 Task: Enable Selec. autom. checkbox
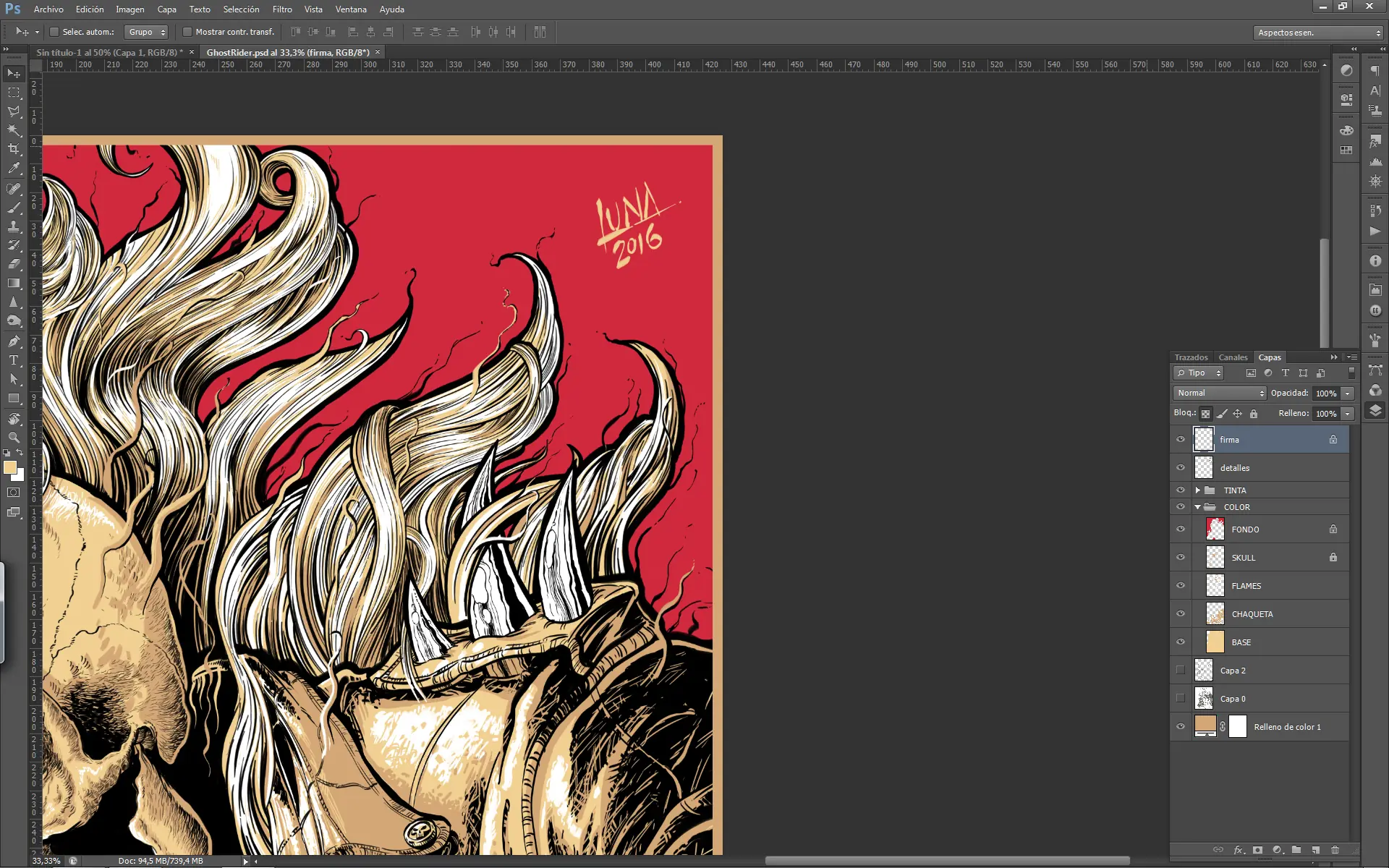54,32
